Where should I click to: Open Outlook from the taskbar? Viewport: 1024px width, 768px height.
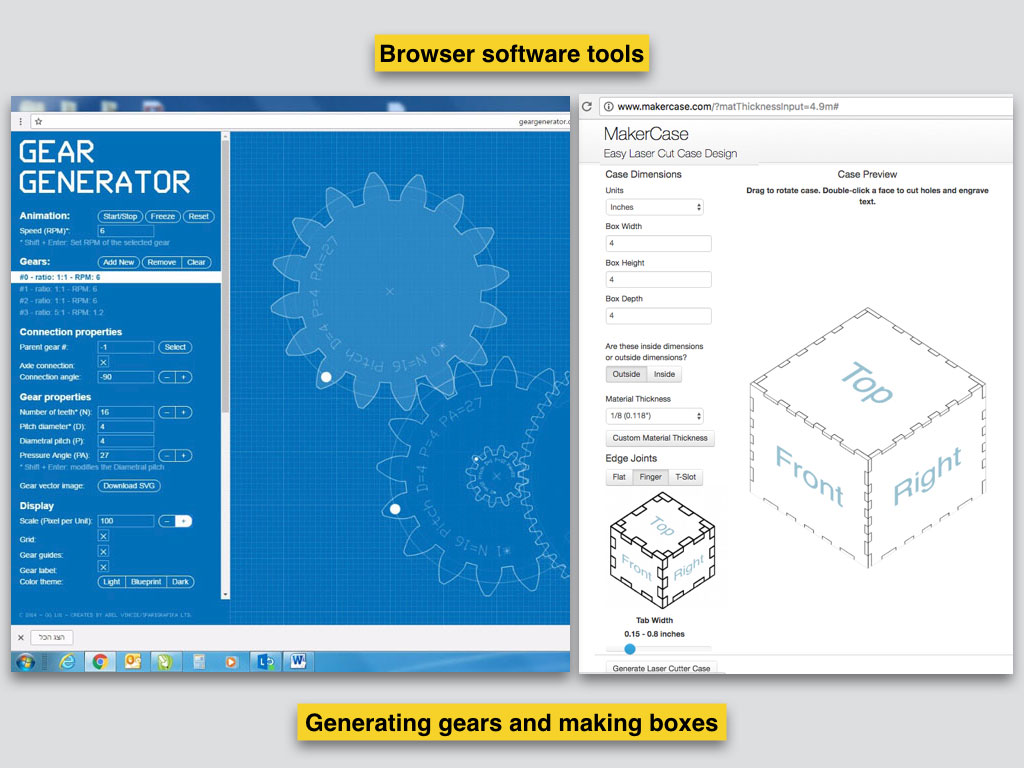click(133, 662)
